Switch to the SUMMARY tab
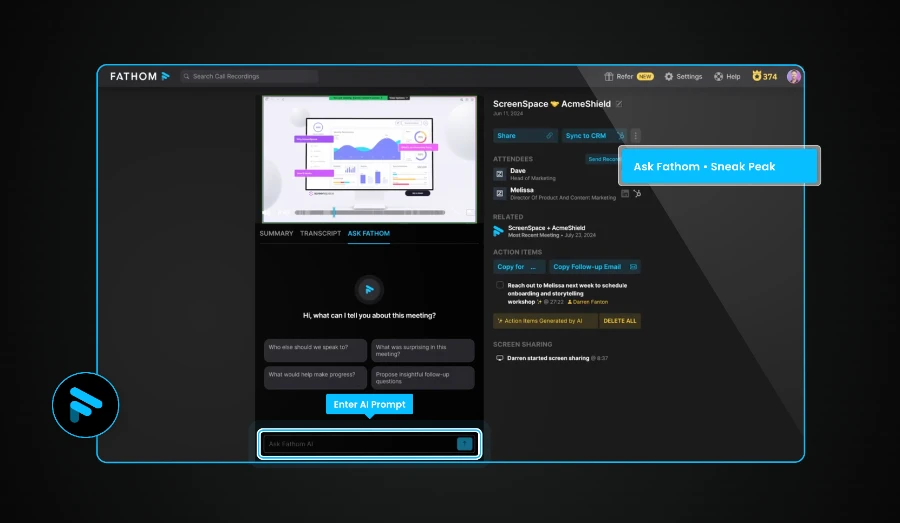The image size is (900, 523). click(x=276, y=234)
